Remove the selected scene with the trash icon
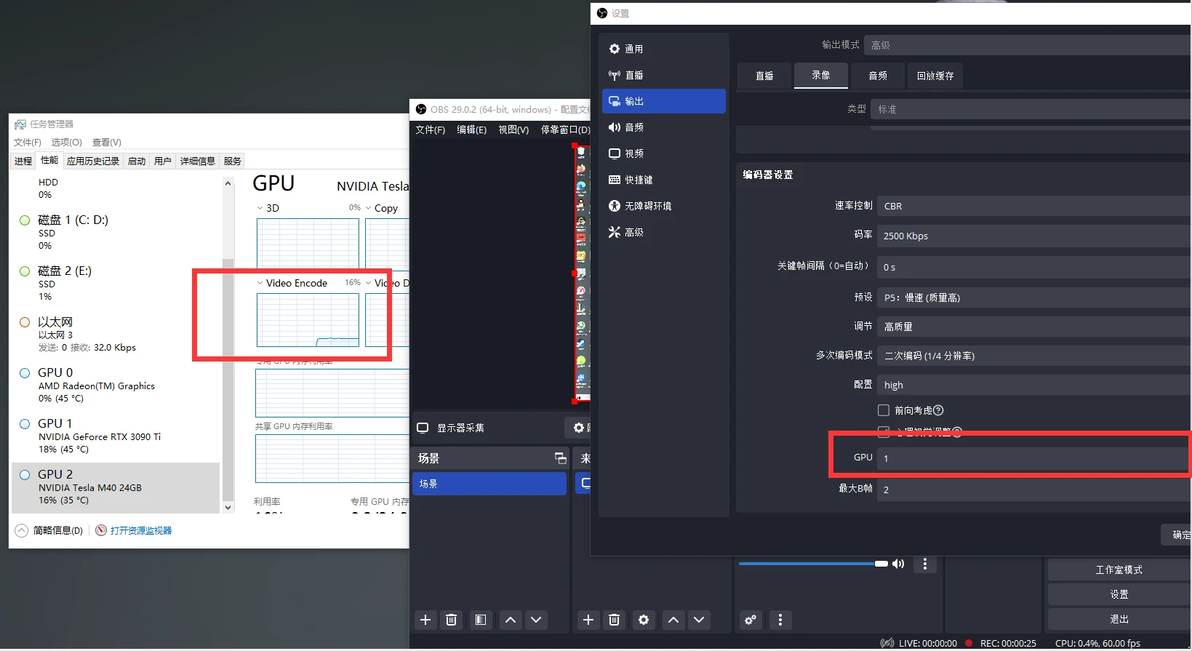1192x651 pixels. [x=452, y=620]
